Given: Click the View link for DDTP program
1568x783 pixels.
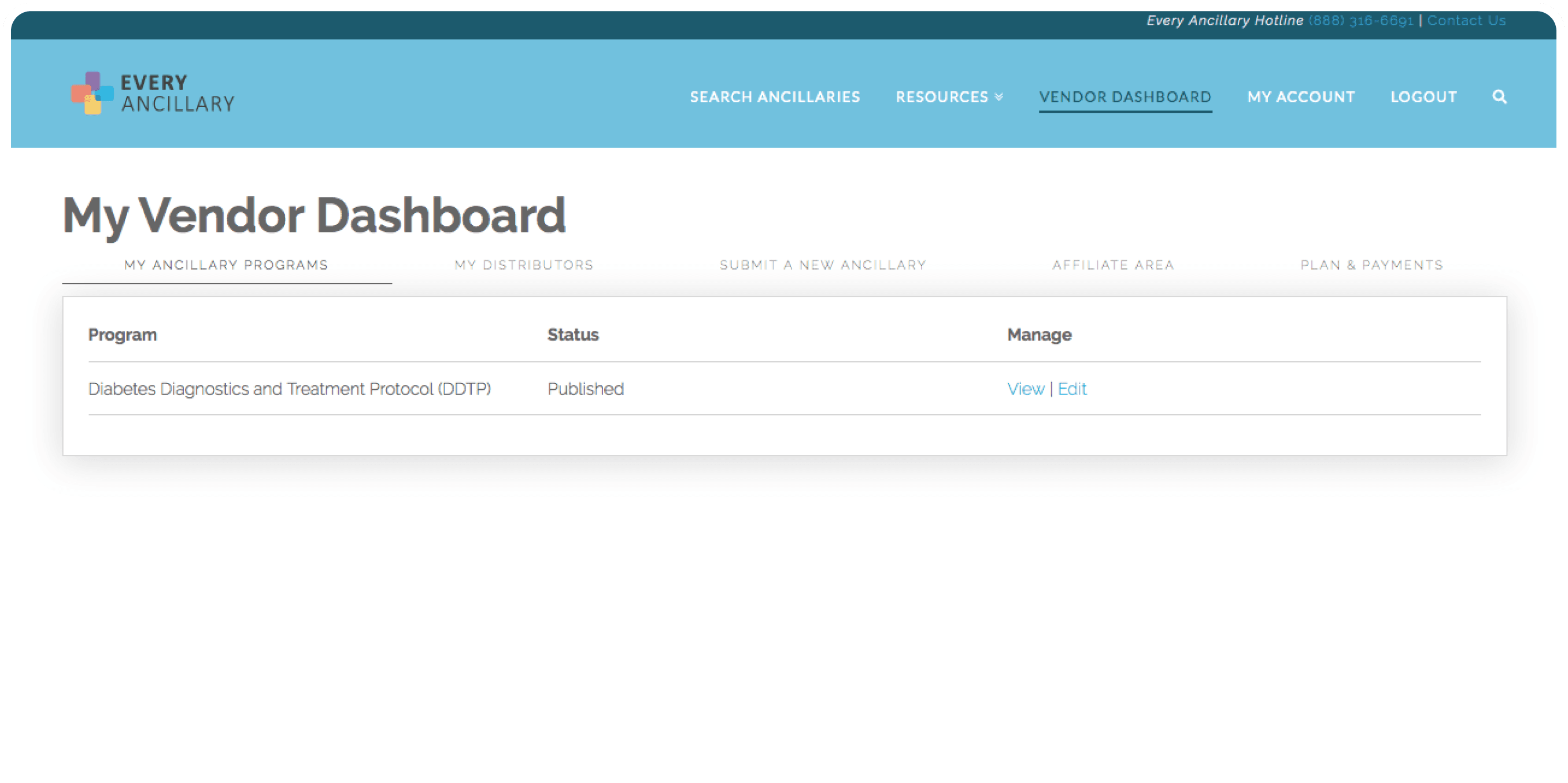Looking at the screenshot, I should (1026, 389).
